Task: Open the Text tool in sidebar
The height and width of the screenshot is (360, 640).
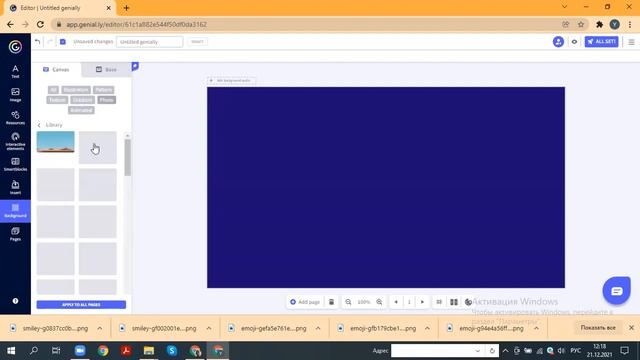Action: (15, 71)
